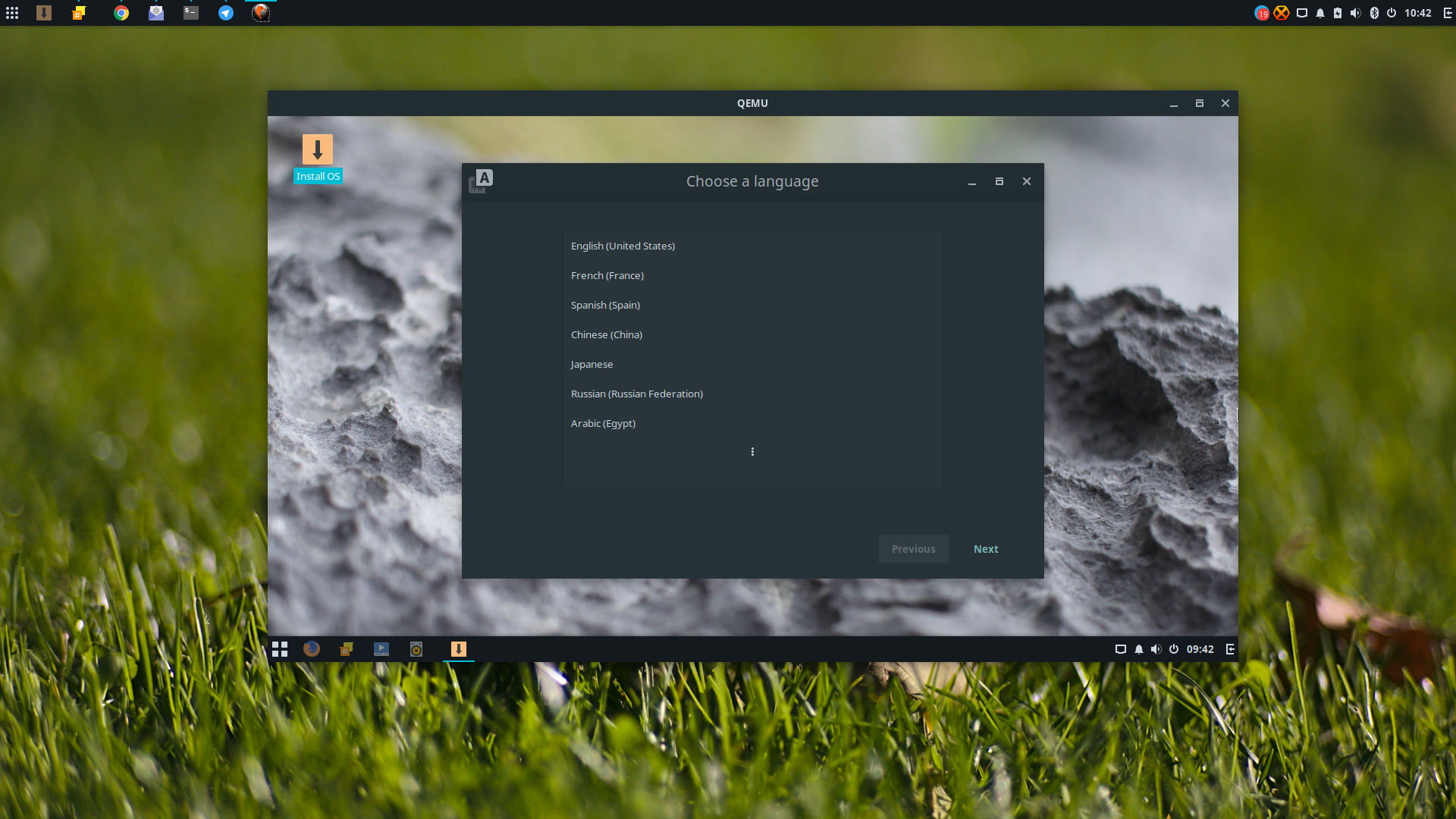The image size is (1456, 819).
Task: Minimize the Choose a language dialog
Action: (972, 182)
